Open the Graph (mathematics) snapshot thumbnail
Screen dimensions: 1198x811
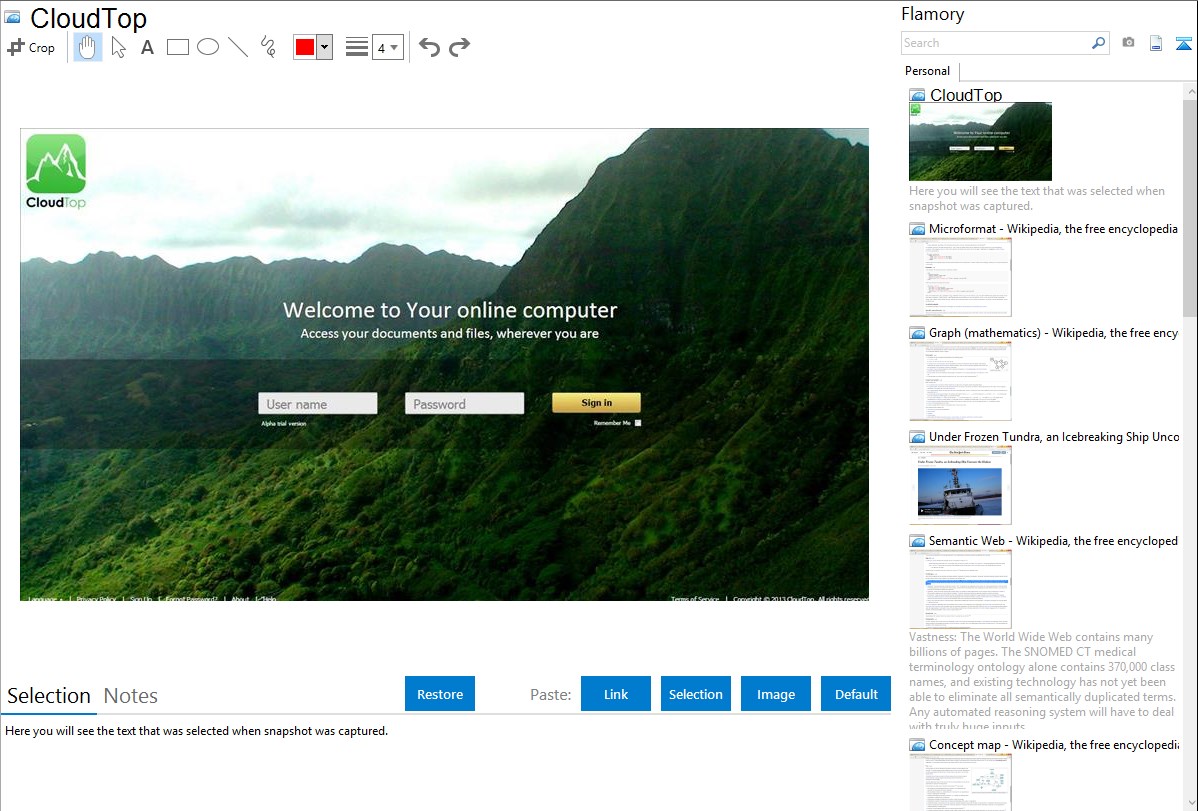960,381
